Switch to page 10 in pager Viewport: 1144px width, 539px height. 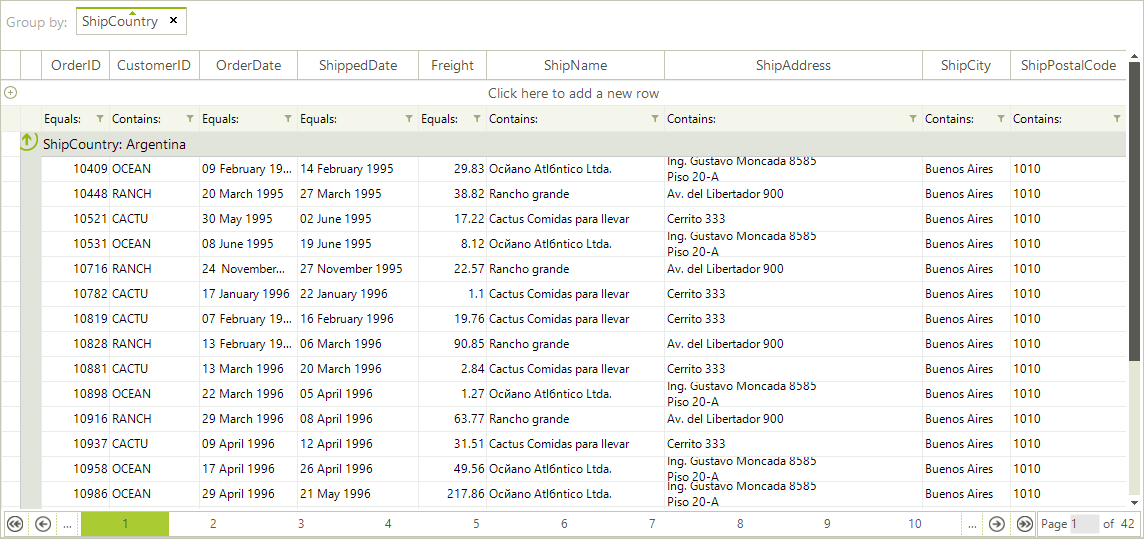914,524
